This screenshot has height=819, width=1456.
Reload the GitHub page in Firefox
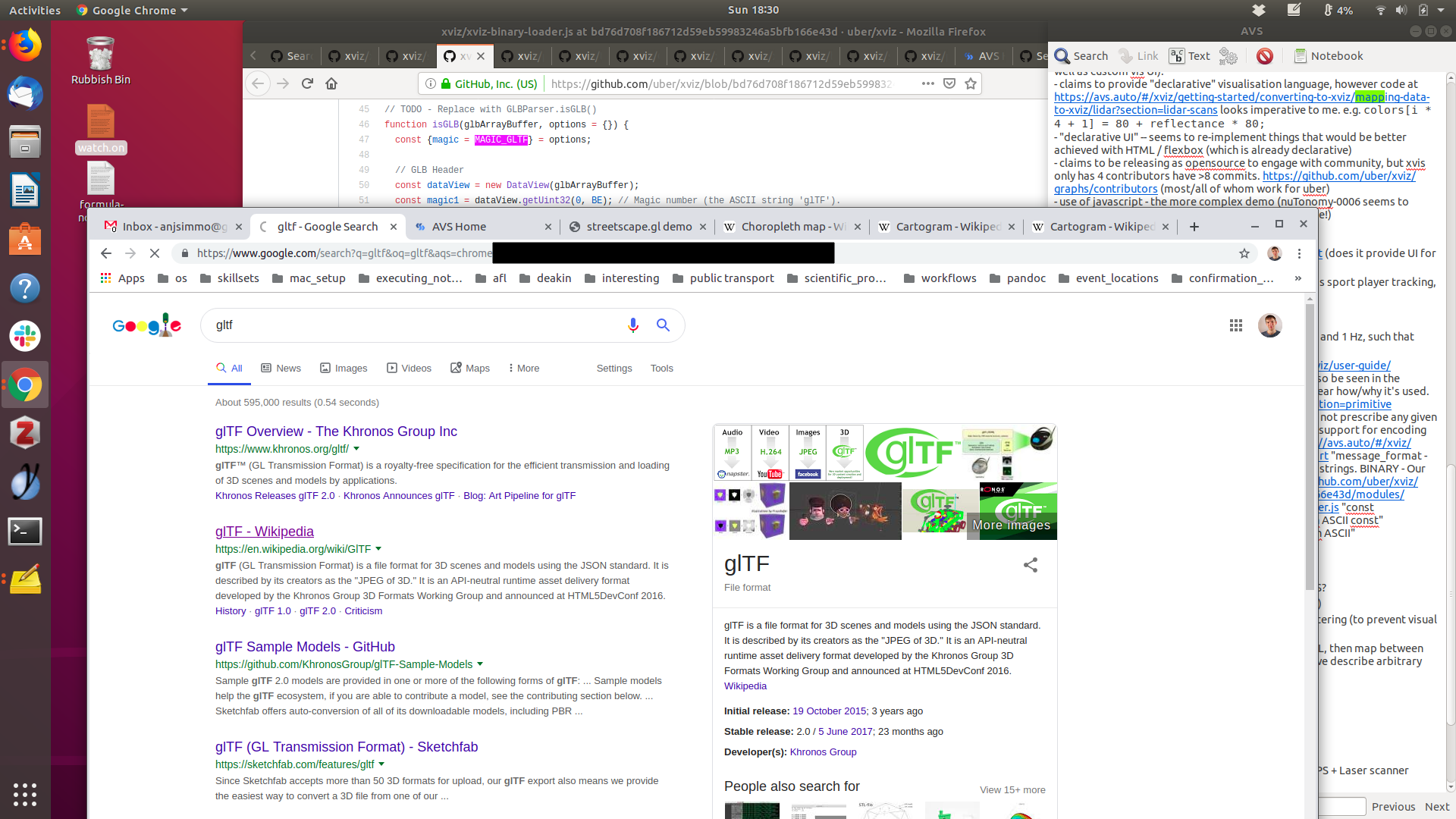[x=307, y=83]
